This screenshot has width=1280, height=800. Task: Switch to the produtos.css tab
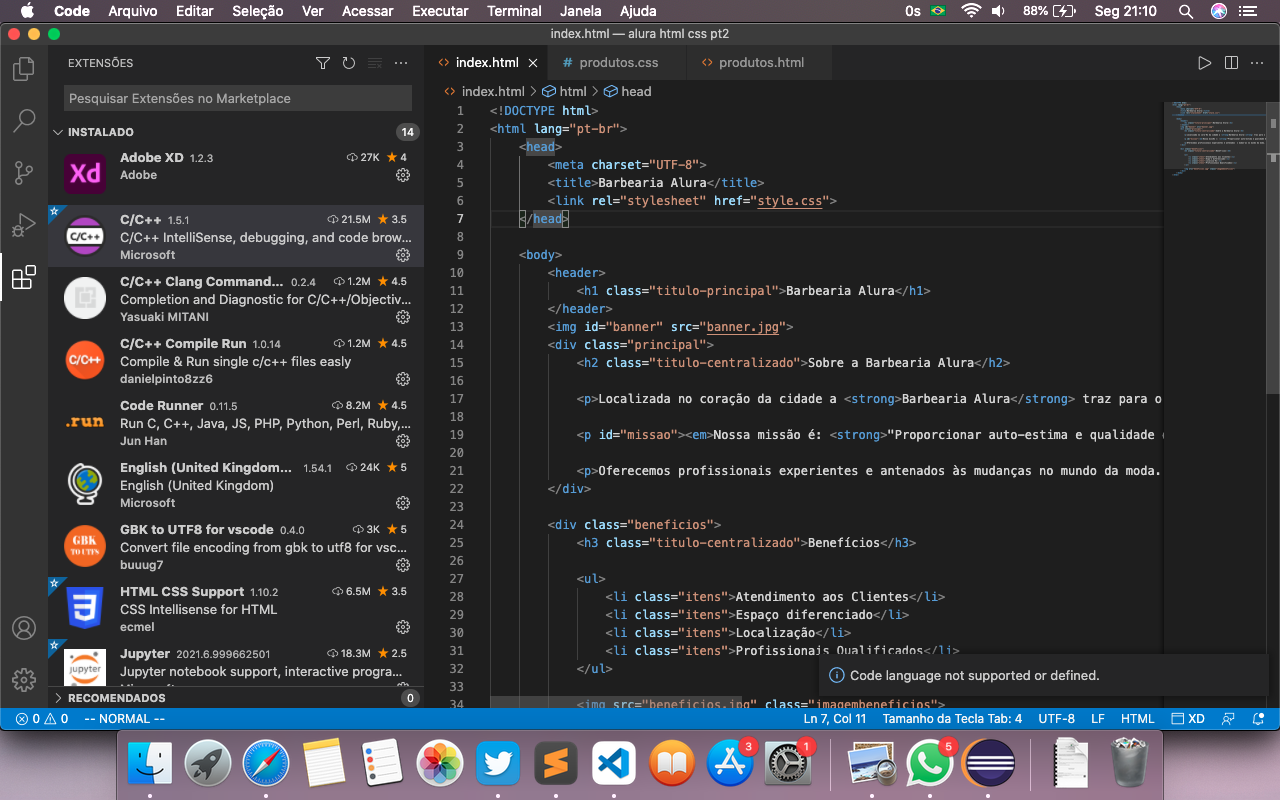618,62
